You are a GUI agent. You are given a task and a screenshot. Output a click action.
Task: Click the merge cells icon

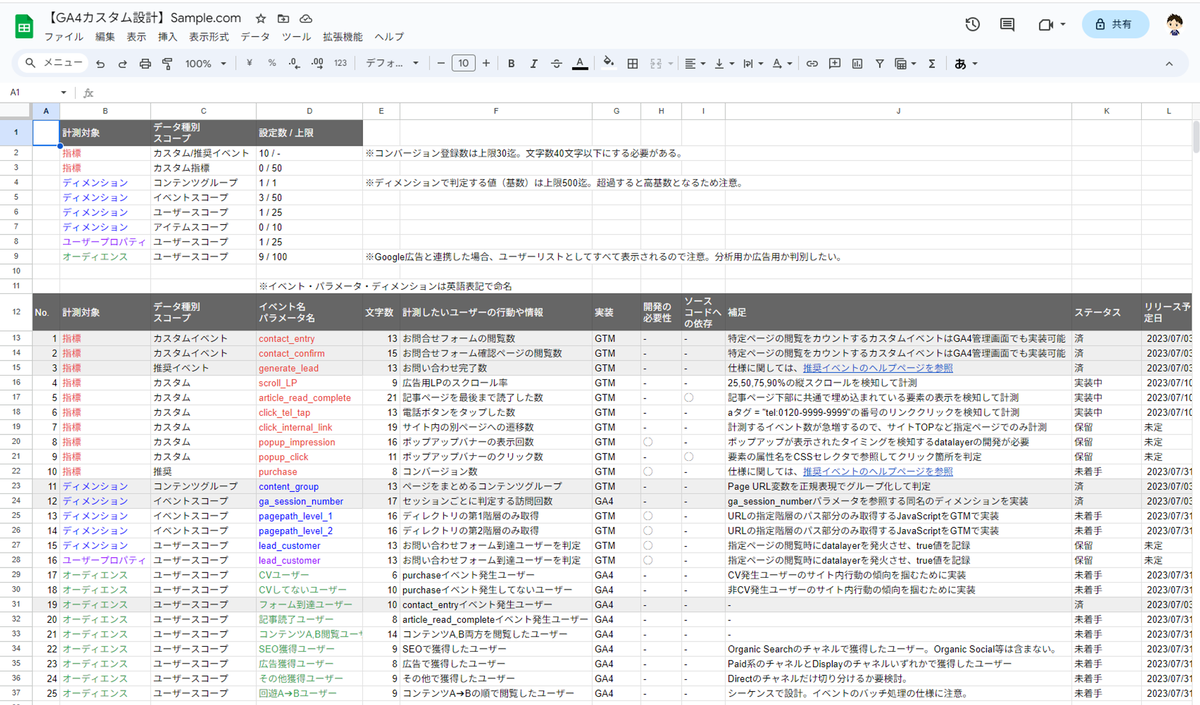click(x=655, y=63)
